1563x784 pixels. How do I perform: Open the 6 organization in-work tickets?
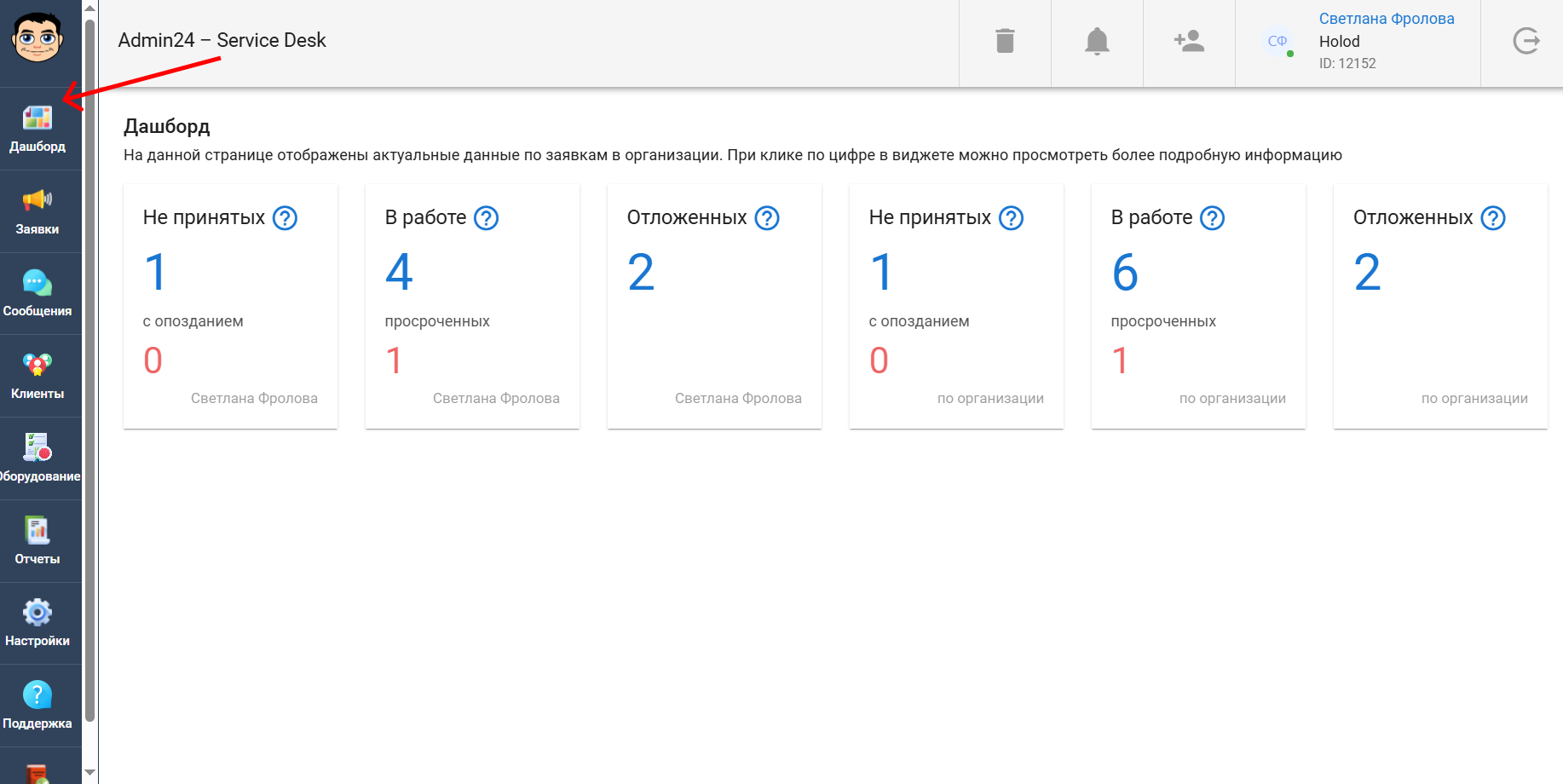tap(1125, 273)
